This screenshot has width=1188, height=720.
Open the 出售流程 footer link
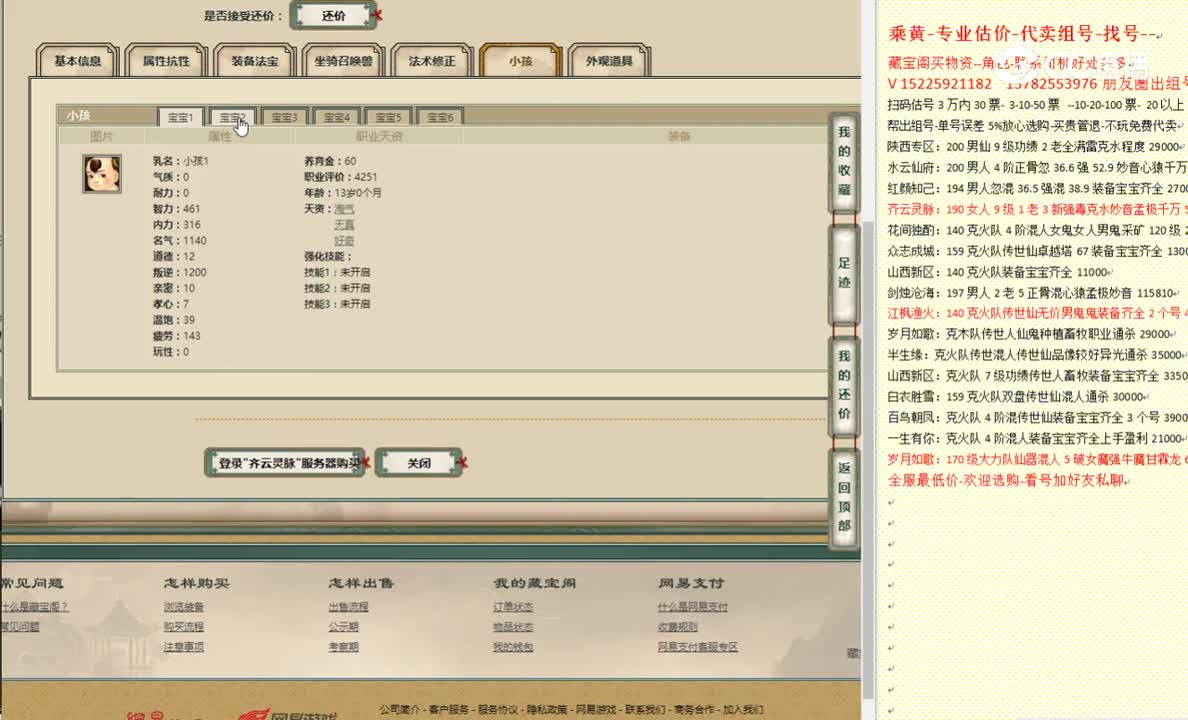(x=349, y=607)
